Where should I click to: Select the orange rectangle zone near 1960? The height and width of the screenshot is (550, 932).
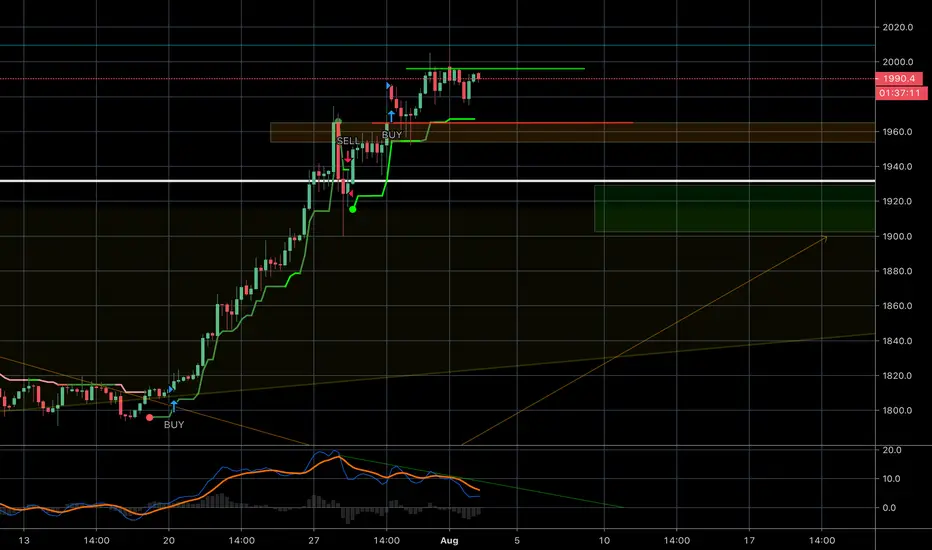pyautogui.click(x=572, y=133)
